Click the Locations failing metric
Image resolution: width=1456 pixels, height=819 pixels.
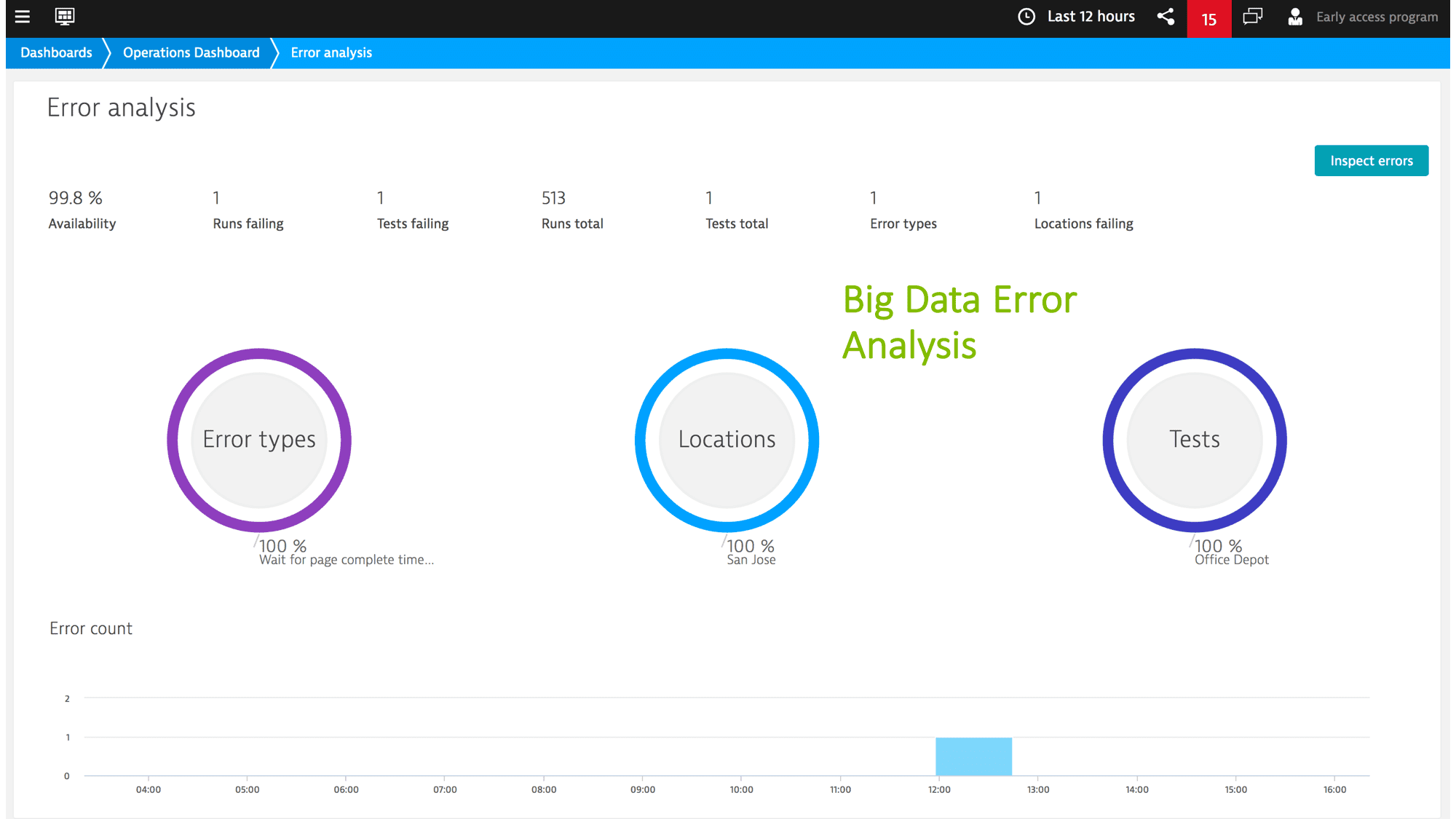1084,210
